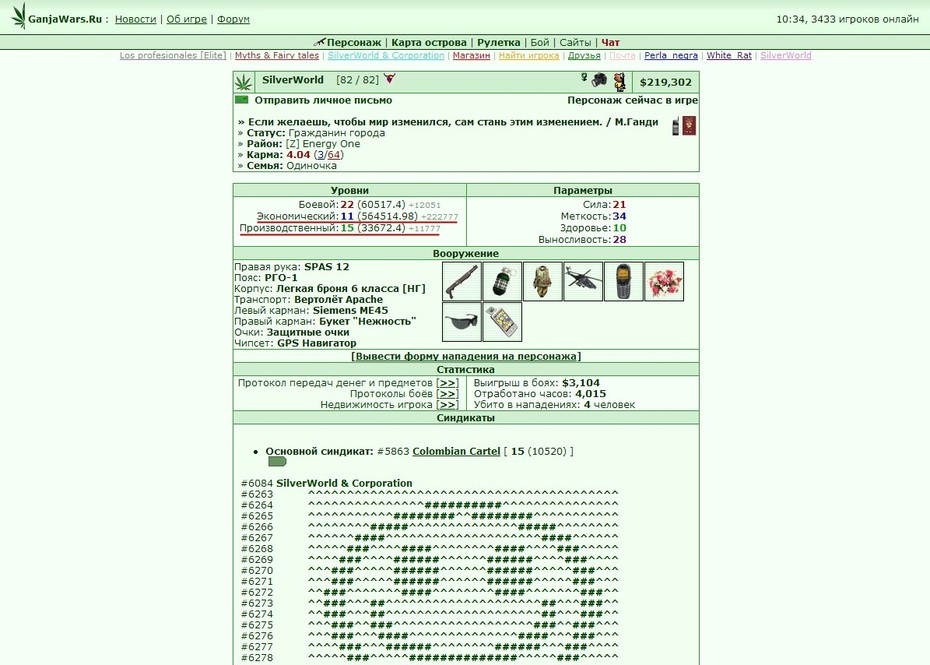930x665 pixels.
Task: Open the pink SilverWorld link in top bar
Action: 786,55
